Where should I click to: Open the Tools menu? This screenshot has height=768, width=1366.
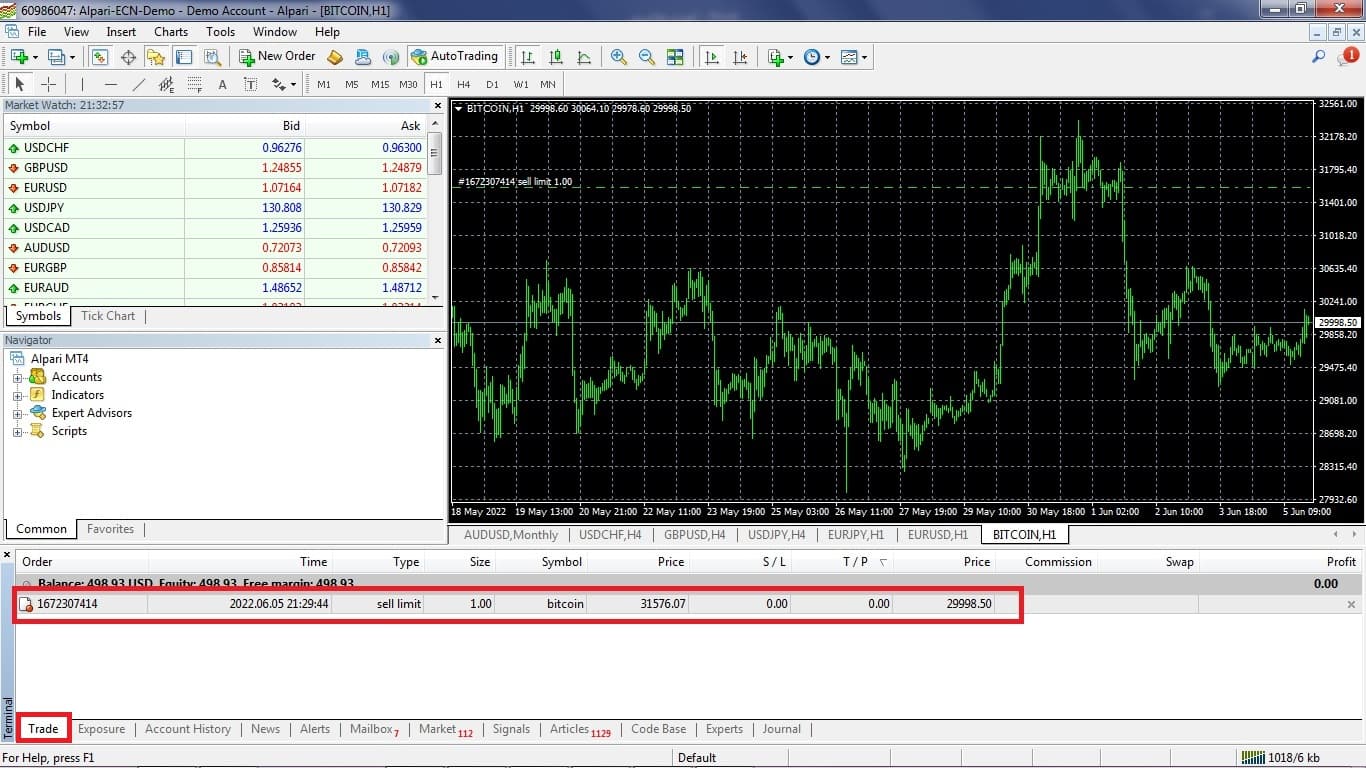pyautogui.click(x=220, y=32)
